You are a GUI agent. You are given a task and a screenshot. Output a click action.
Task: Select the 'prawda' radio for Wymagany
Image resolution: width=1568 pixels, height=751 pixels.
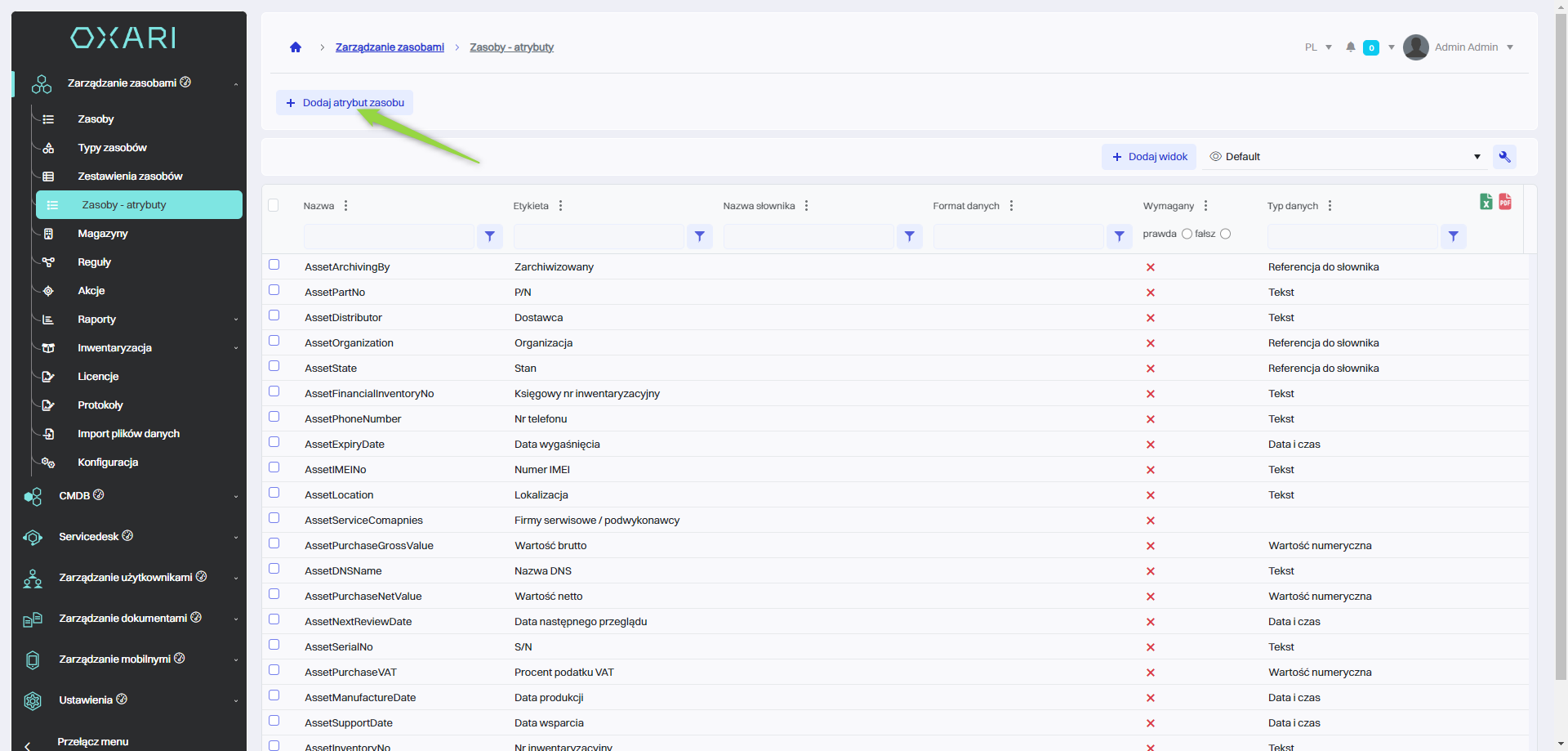pos(1187,235)
